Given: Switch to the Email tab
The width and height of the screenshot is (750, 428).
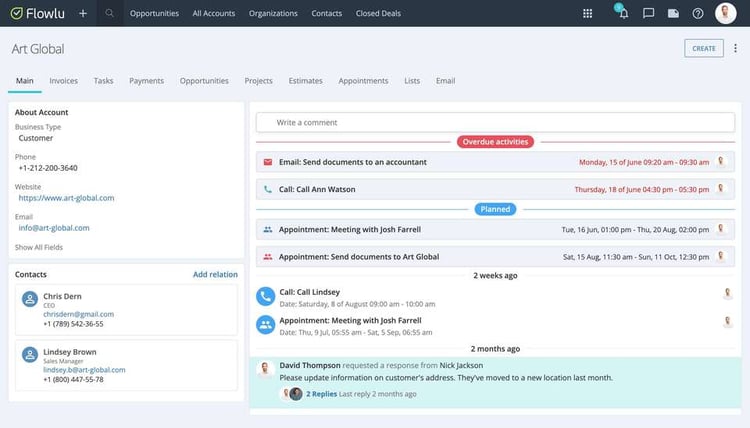Looking at the screenshot, I should click(x=445, y=81).
